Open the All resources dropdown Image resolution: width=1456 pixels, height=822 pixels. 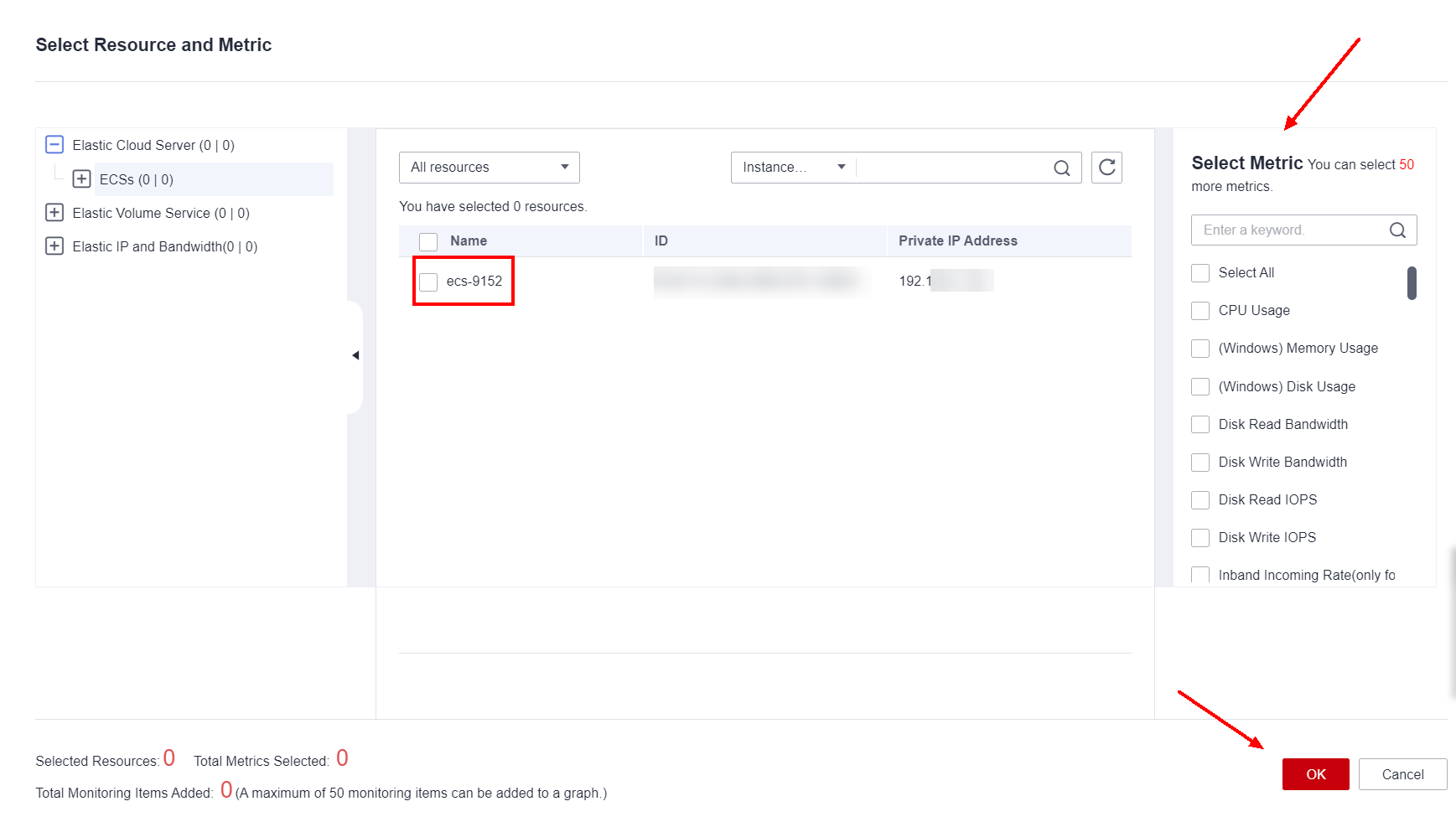click(489, 168)
